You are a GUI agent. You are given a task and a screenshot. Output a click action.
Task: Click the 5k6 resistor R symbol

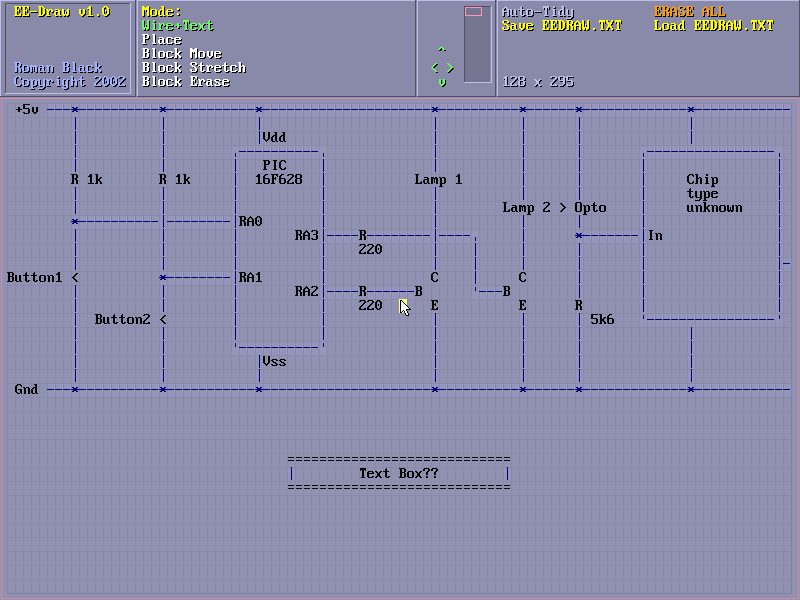(578, 305)
